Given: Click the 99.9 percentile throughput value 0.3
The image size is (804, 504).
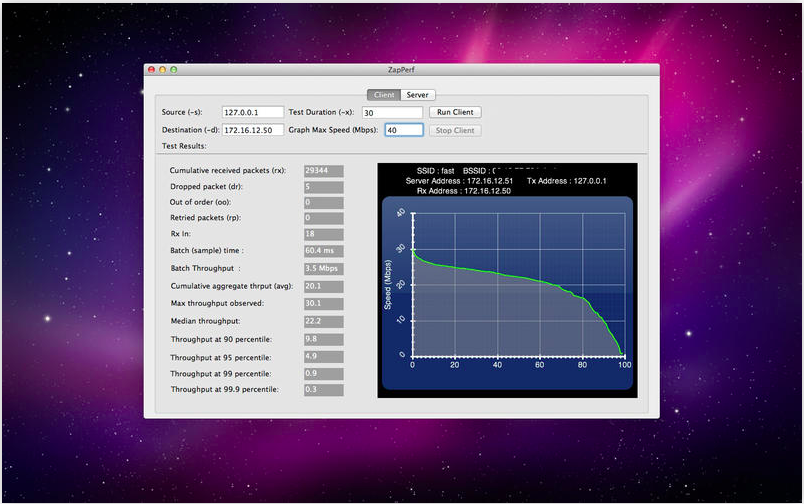Looking at the screenshot, I should [x=324, y=390].
